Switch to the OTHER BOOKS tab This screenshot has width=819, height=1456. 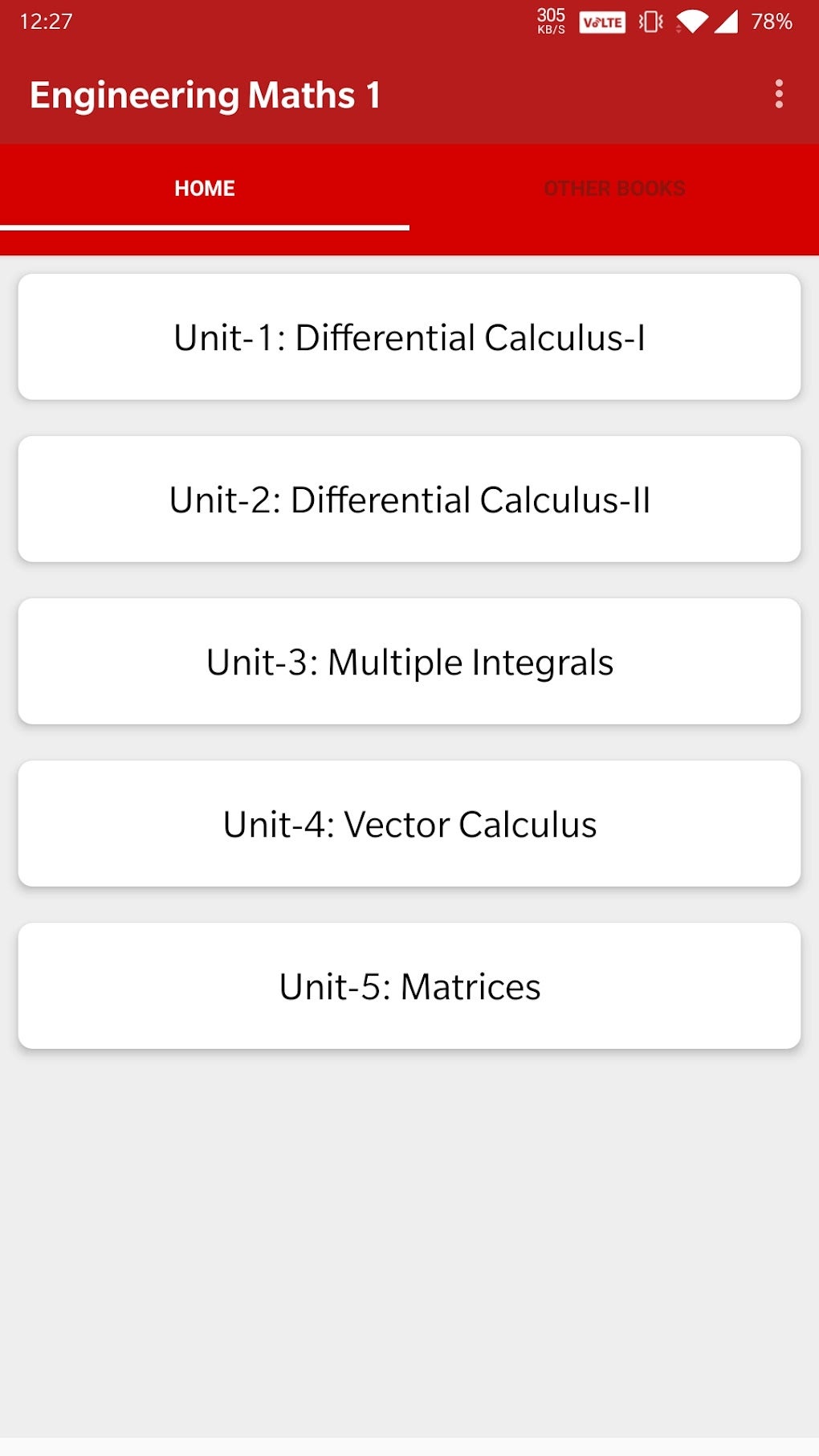point(614,189)
